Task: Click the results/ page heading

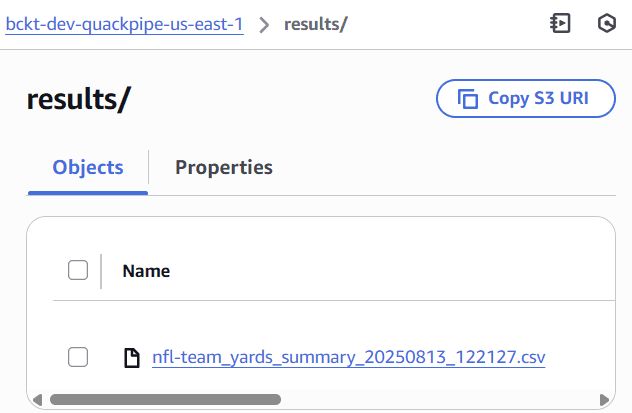Action: pyautogui.click(x=79, y=99)
